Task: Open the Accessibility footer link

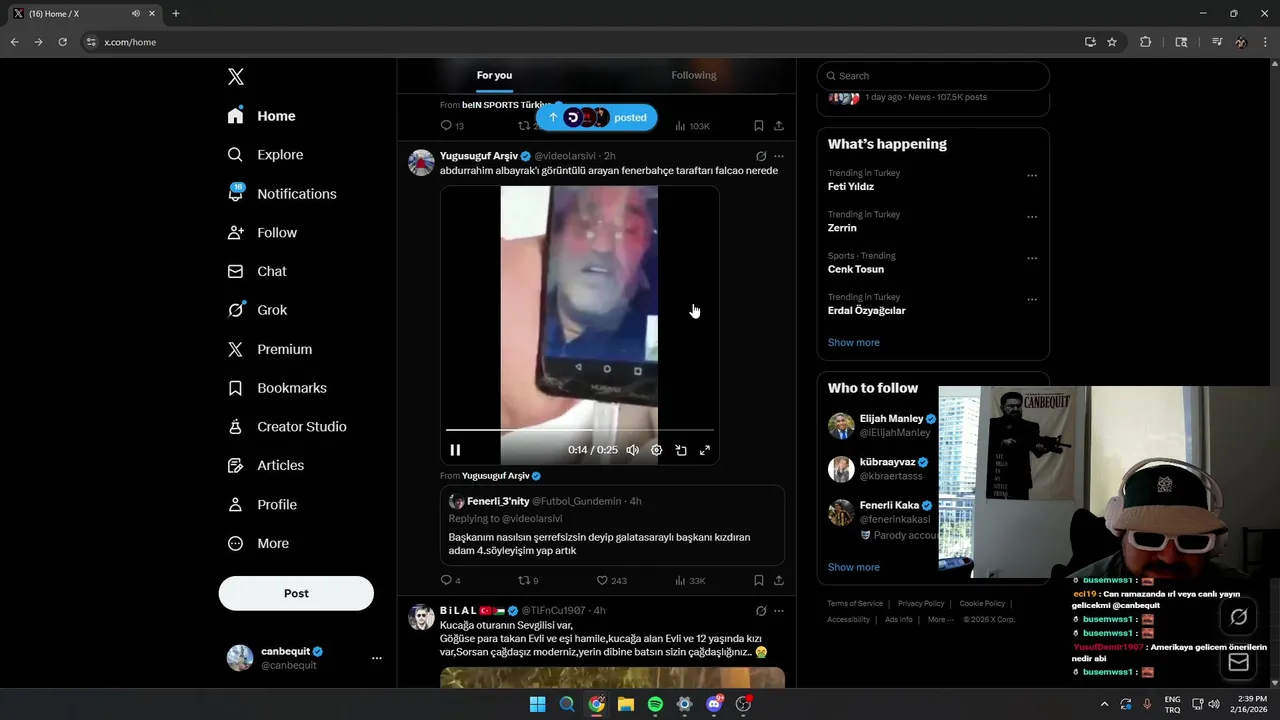Action: pos(848,619)
